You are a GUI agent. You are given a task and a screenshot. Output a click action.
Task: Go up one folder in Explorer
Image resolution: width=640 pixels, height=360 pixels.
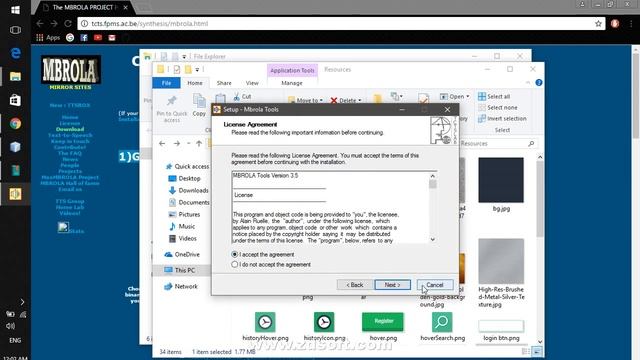pyautogui.click(x=199, y=144)
